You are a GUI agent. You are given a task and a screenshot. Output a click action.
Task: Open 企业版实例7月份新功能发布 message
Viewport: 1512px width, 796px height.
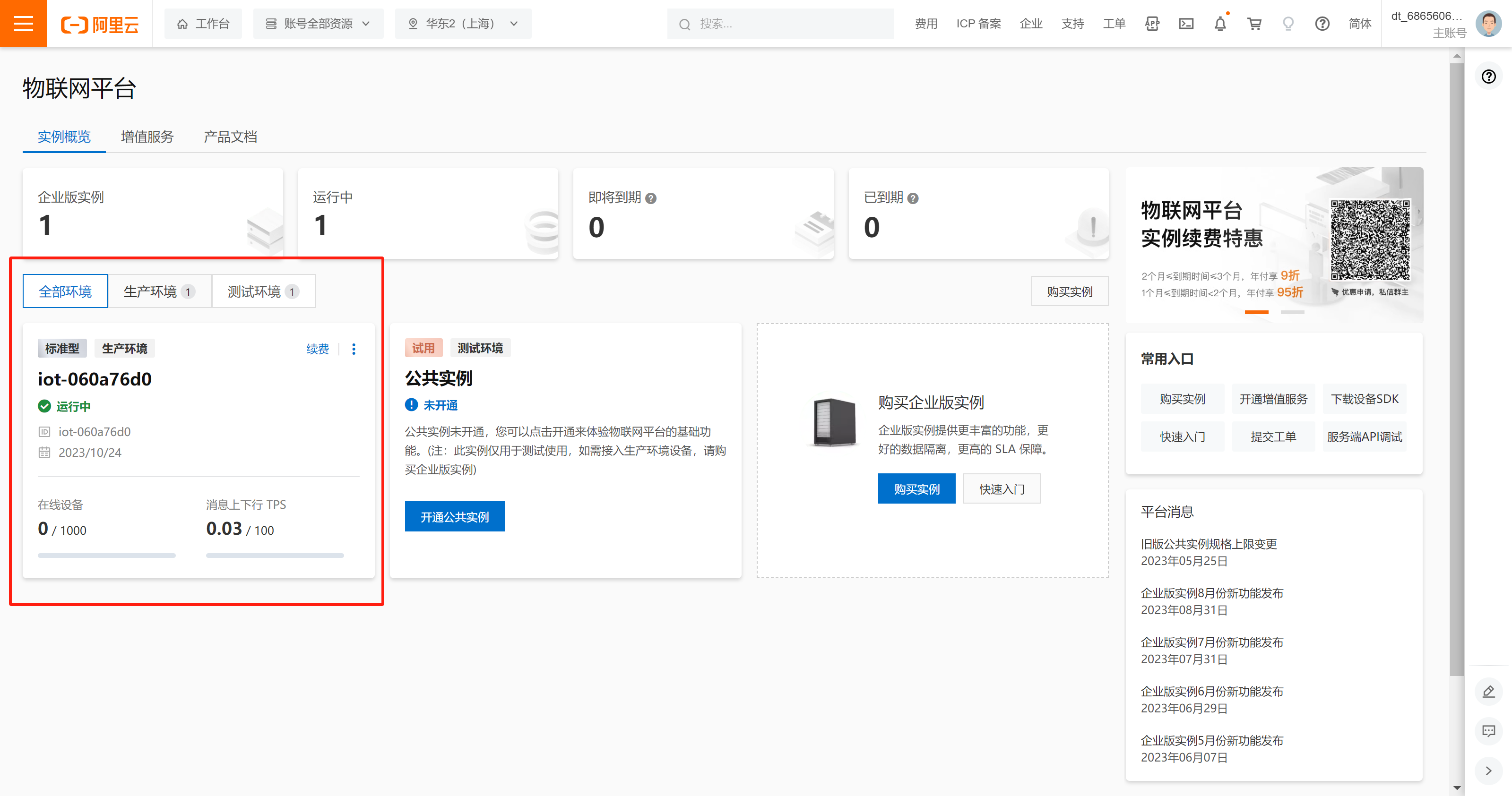click(1211, 642)
